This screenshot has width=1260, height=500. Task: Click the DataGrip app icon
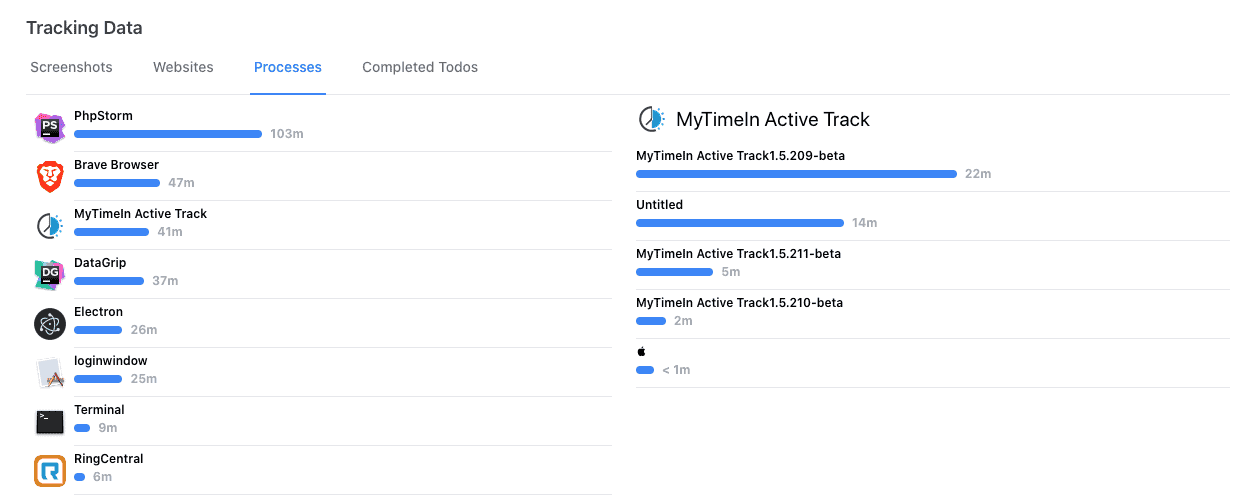pos(50,274)
